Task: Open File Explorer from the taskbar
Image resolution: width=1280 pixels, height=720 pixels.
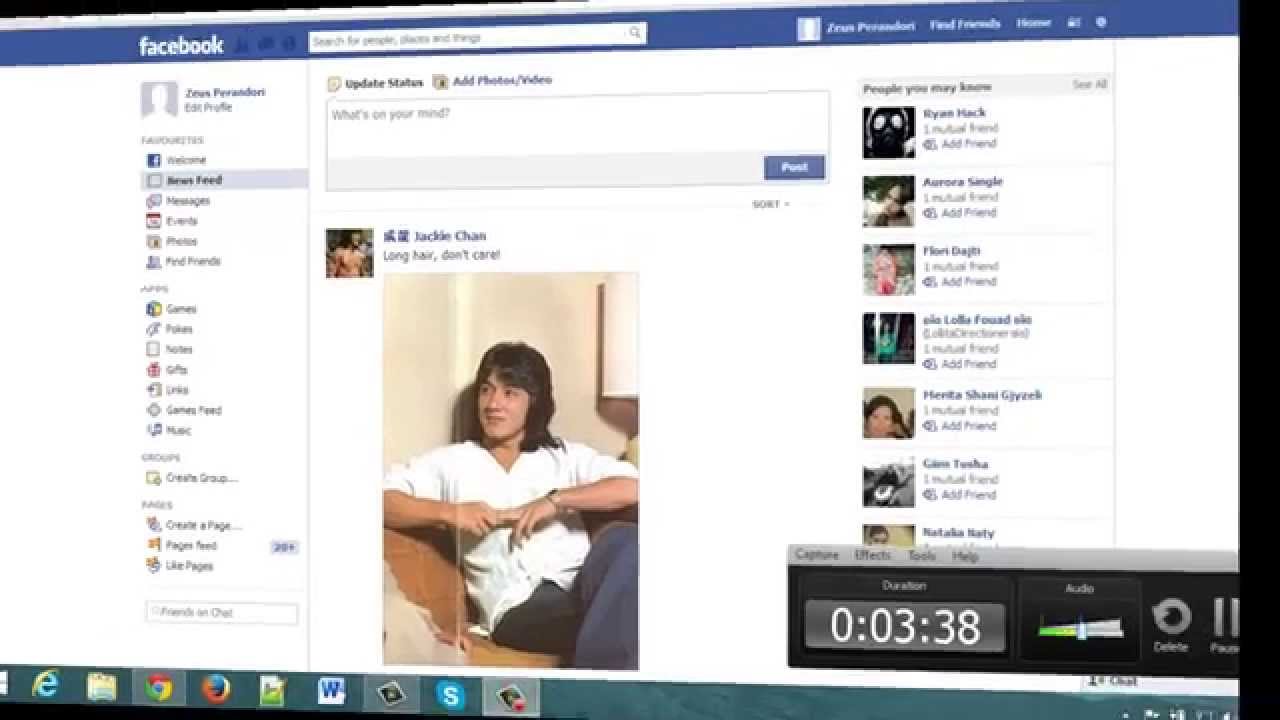Action: (x=101, y=687)
